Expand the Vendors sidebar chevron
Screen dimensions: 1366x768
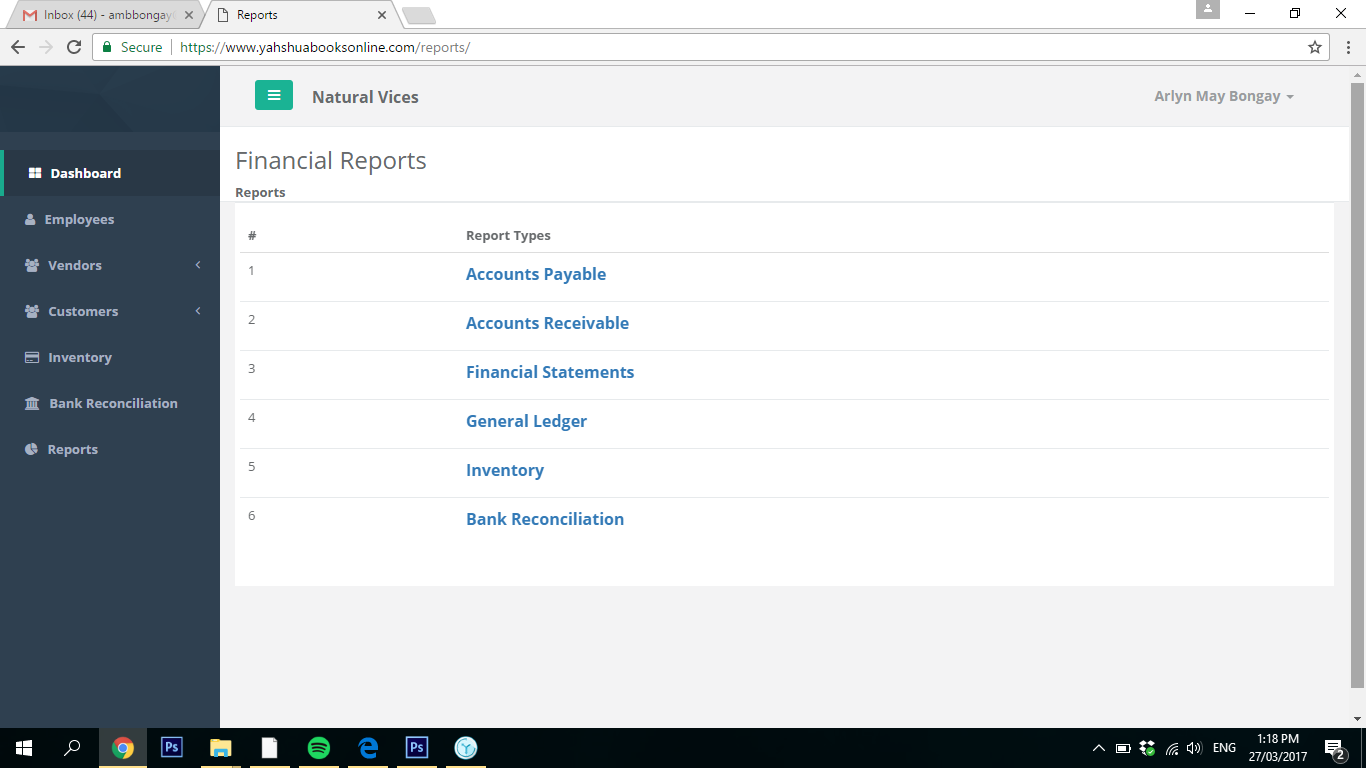click(x=197, y=265)
